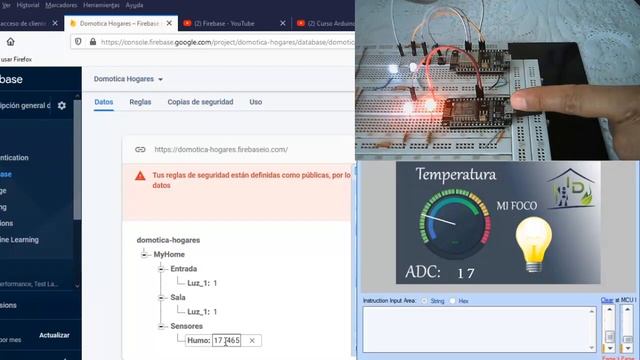Click the Firebase sidebar vertical scrollbar
This screenshot has height=360, width=640.
(77, 159)
